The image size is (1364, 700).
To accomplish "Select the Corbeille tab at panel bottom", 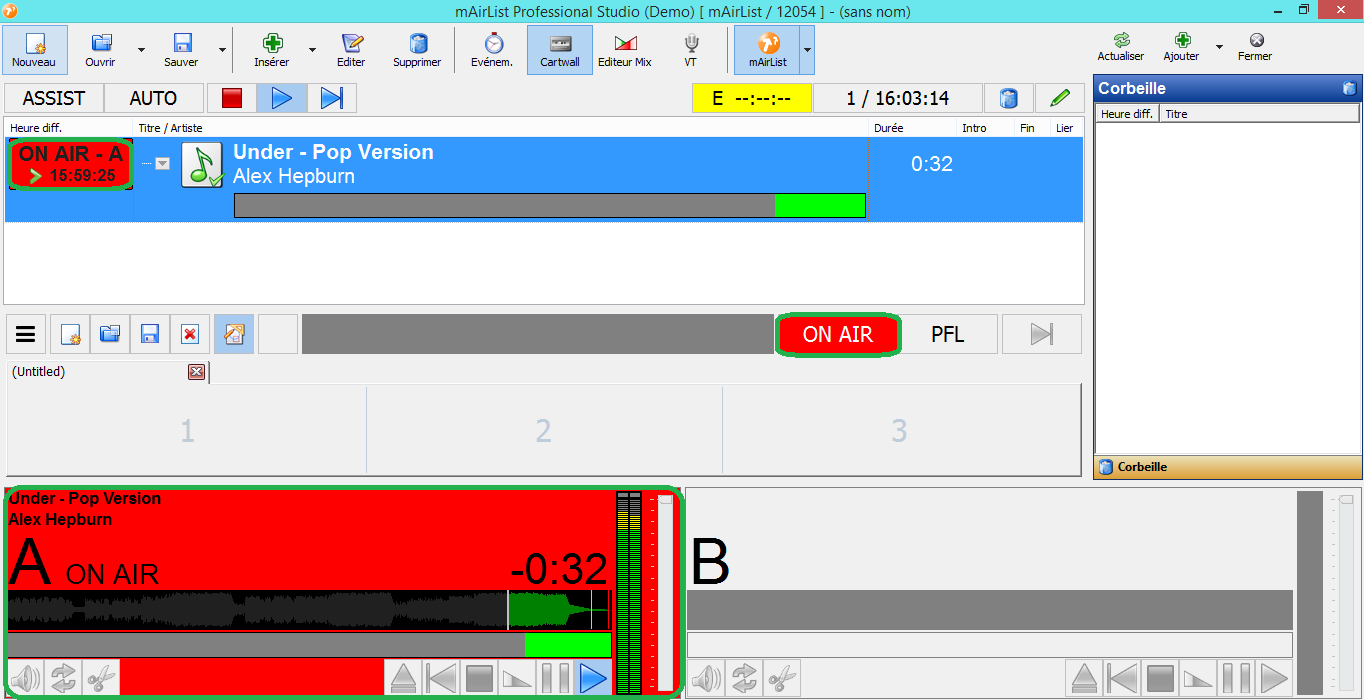I will [x=1227, y=467].
